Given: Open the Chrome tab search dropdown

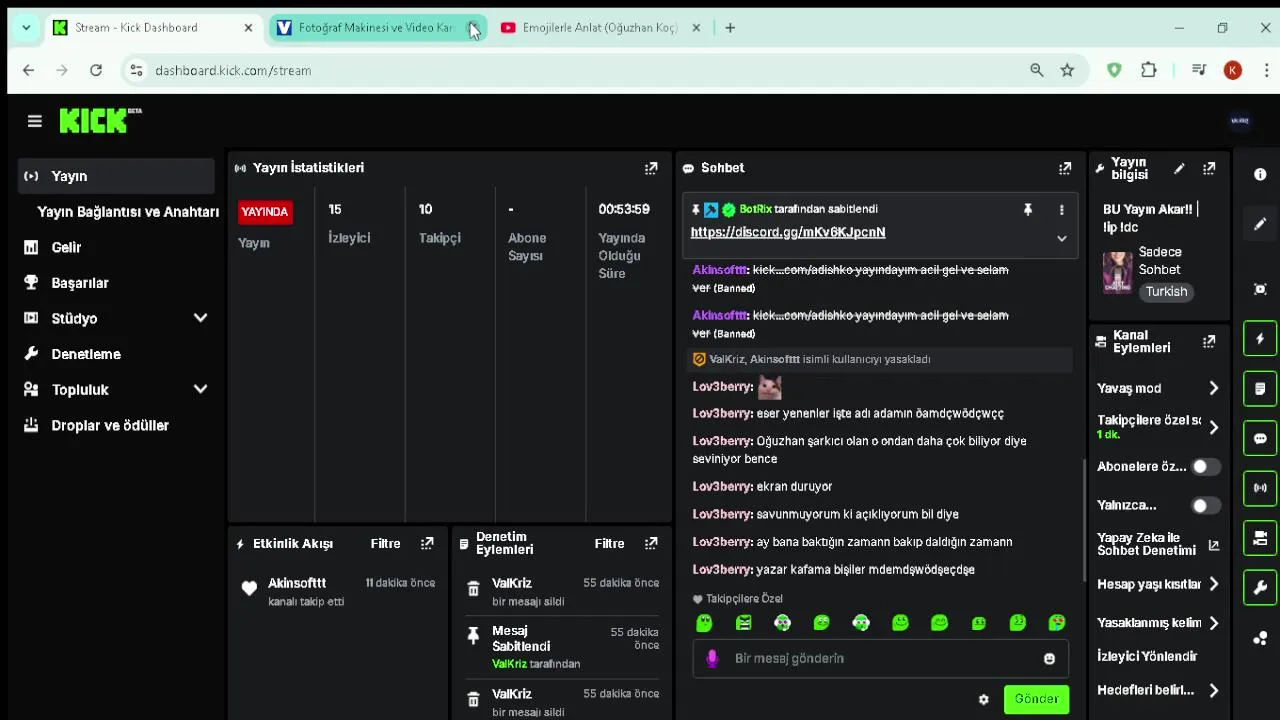Looking at the screenshot, I should tap(26, 28).
